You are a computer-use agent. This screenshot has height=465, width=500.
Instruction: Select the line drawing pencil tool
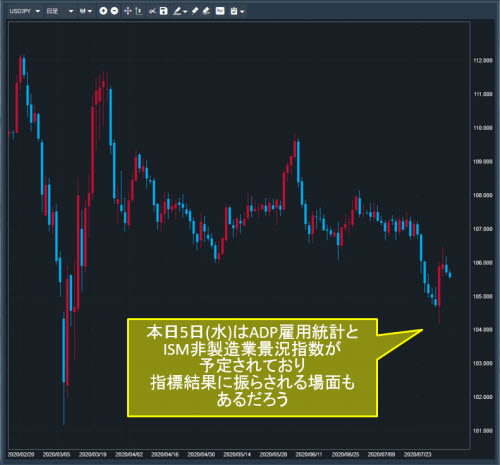[x=177, y=11]
